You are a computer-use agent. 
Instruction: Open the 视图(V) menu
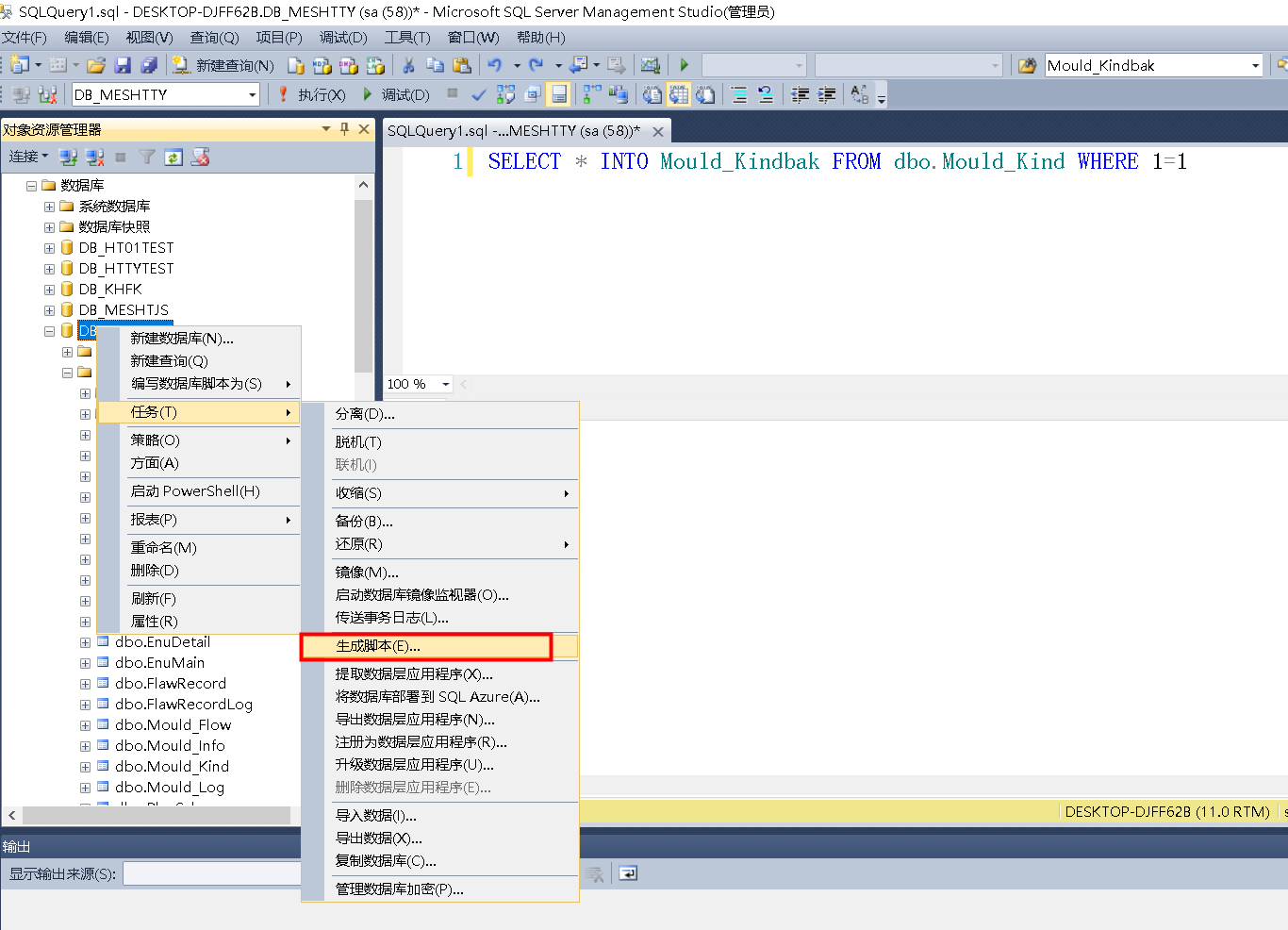click(149, 38)
